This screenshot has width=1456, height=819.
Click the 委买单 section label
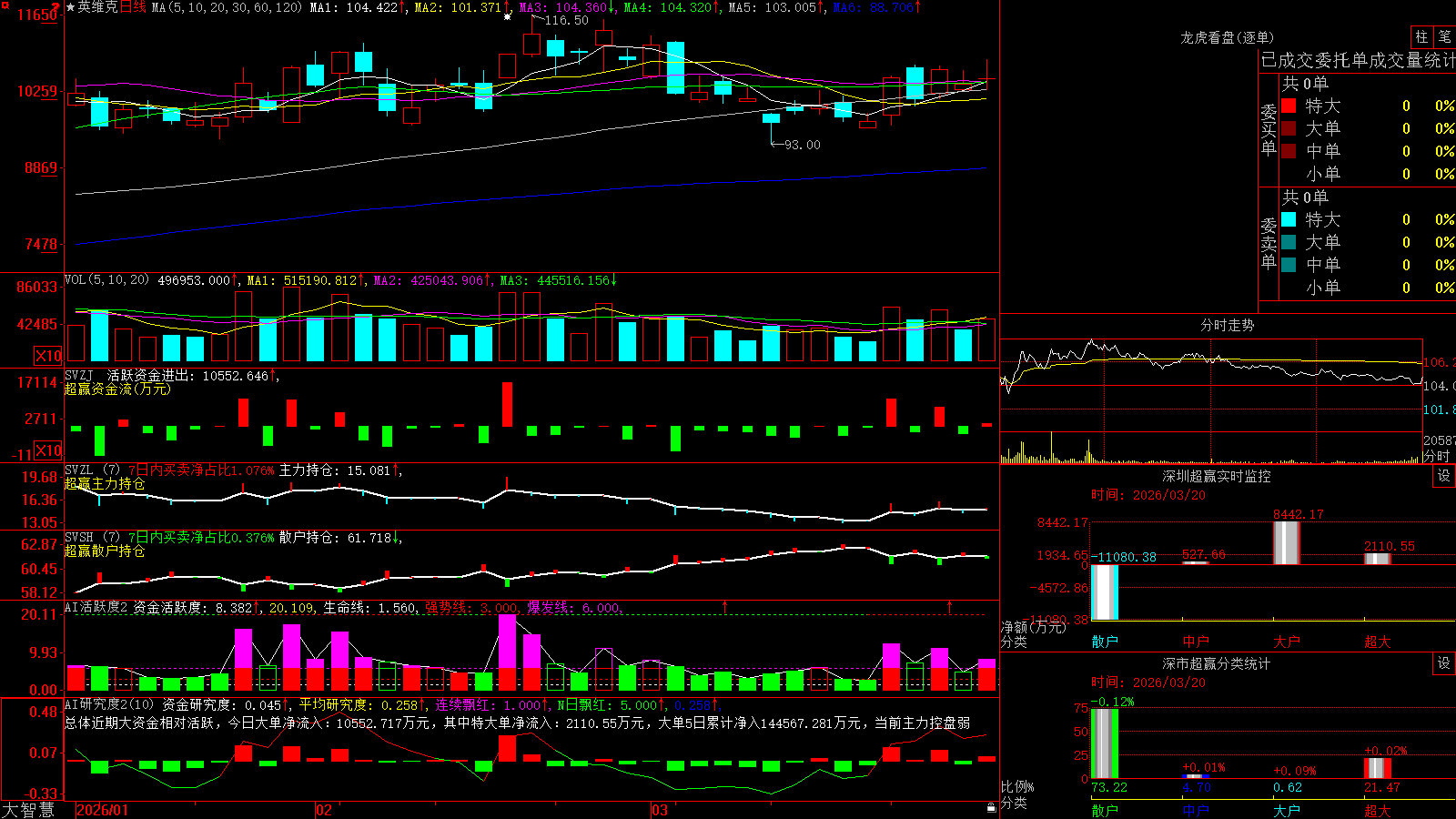pos(1269,128)
